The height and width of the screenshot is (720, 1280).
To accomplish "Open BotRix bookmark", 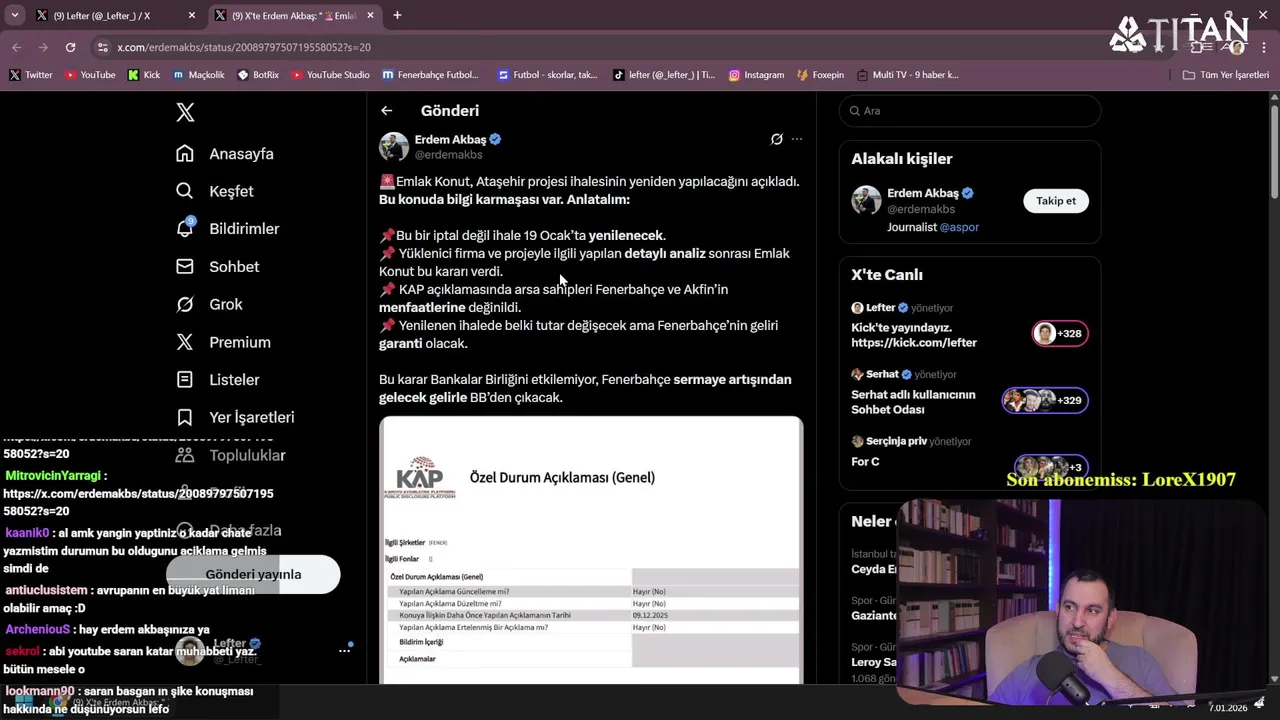I will coord(258,75).
